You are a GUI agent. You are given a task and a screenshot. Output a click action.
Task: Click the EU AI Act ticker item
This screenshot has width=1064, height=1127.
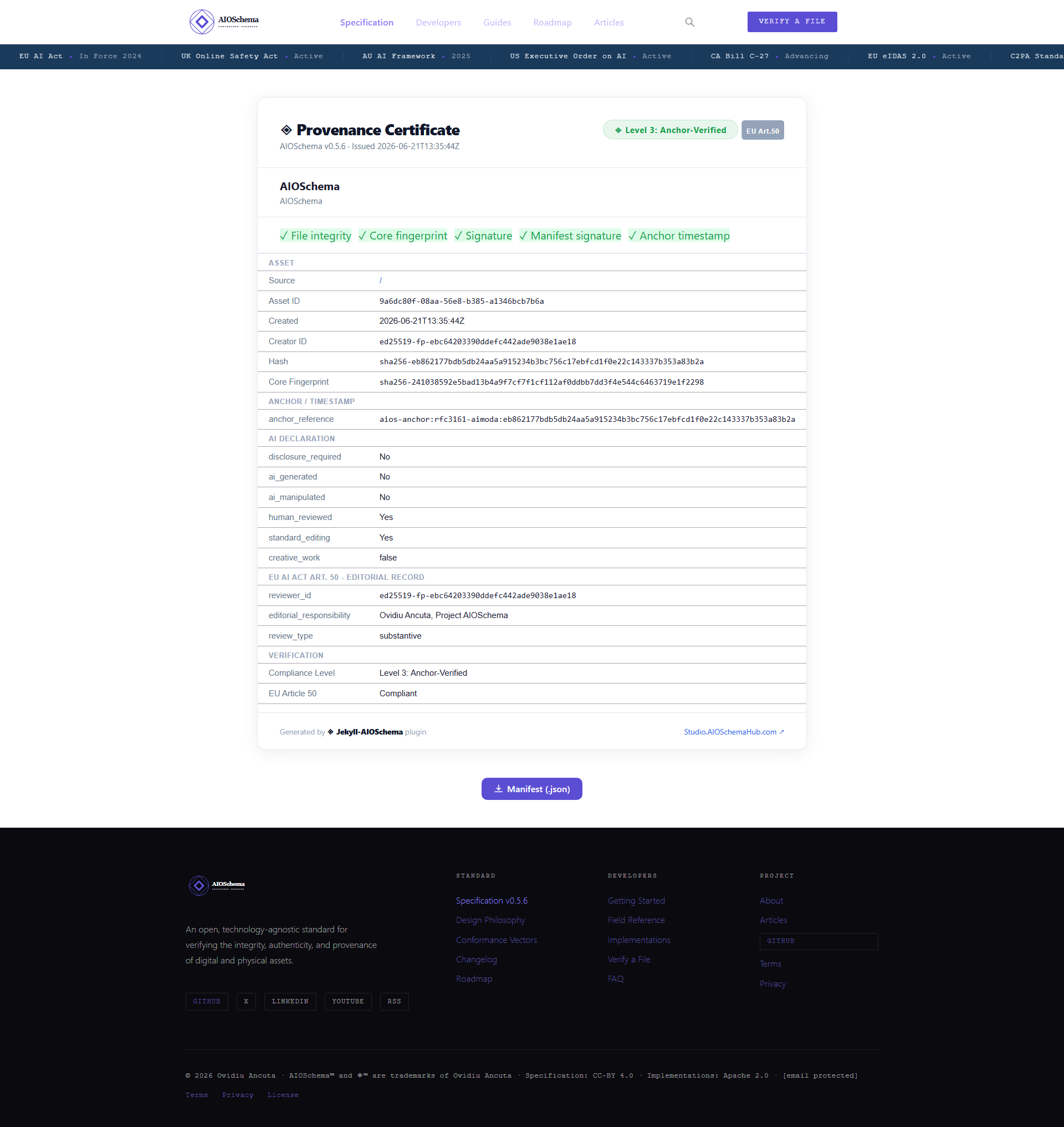pyautogui.click(x=80, y=56)
